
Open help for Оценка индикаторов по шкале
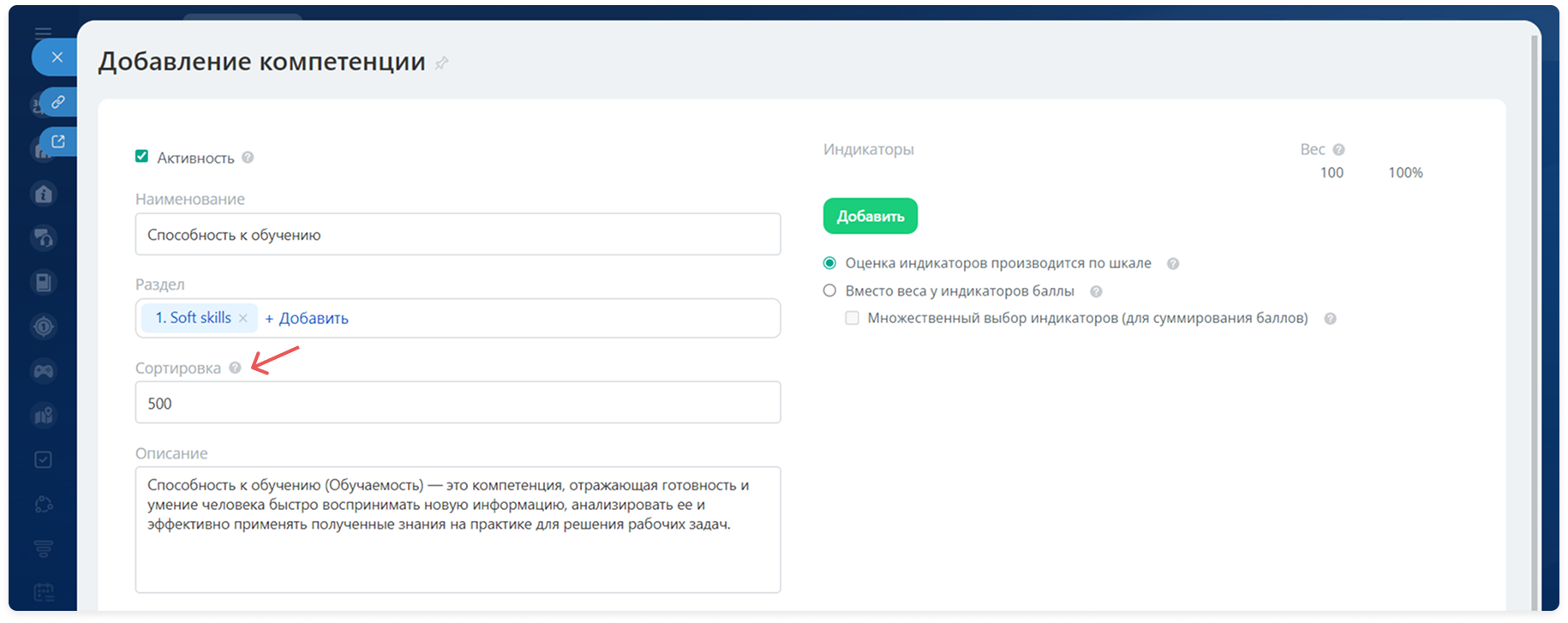(1173, 264)
